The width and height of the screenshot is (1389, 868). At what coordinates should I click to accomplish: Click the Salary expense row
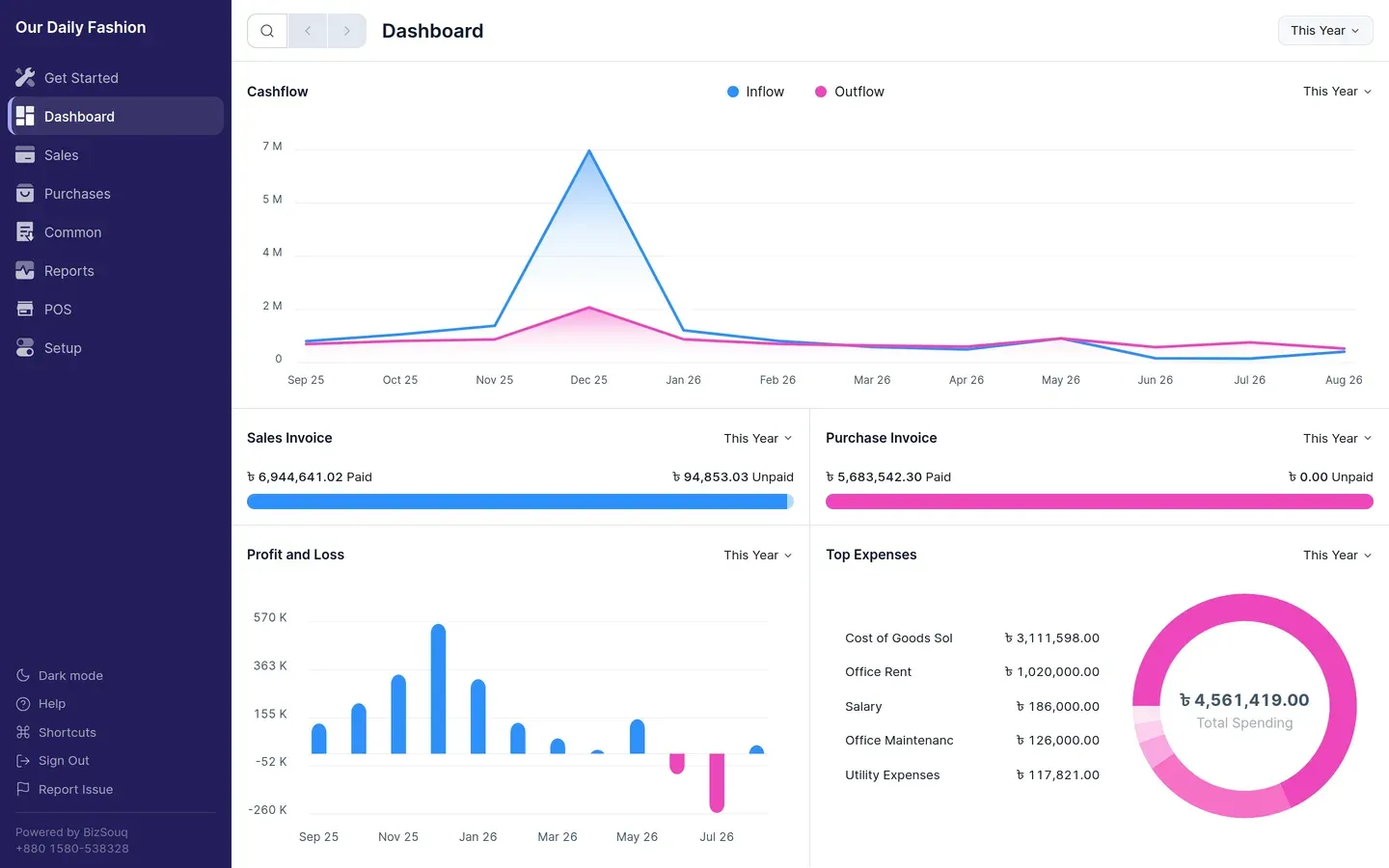tap(972, 706)
